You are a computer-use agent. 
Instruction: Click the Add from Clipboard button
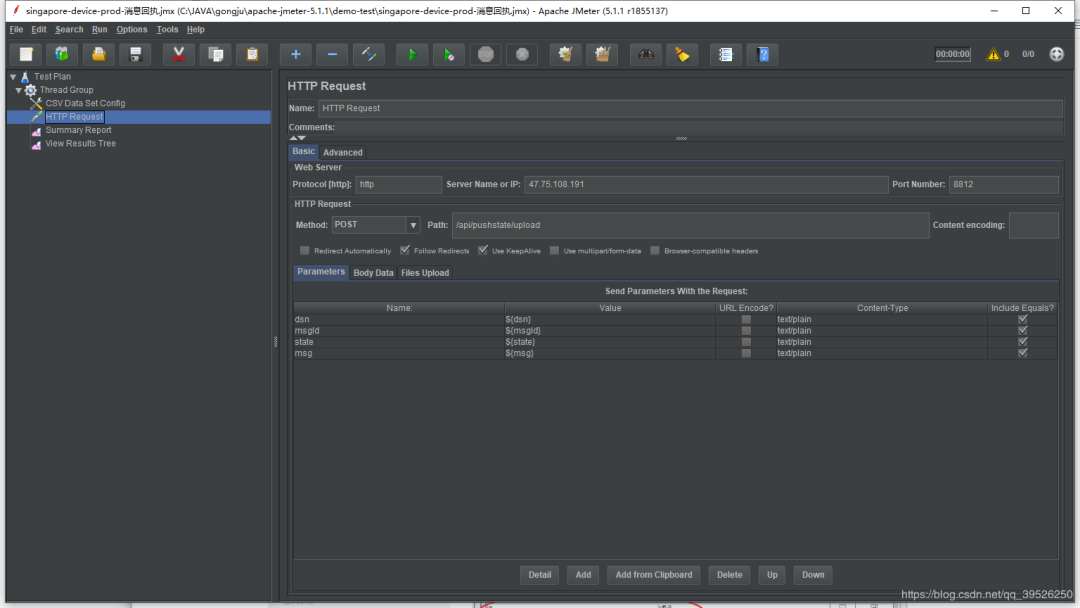tap(653, 575)
